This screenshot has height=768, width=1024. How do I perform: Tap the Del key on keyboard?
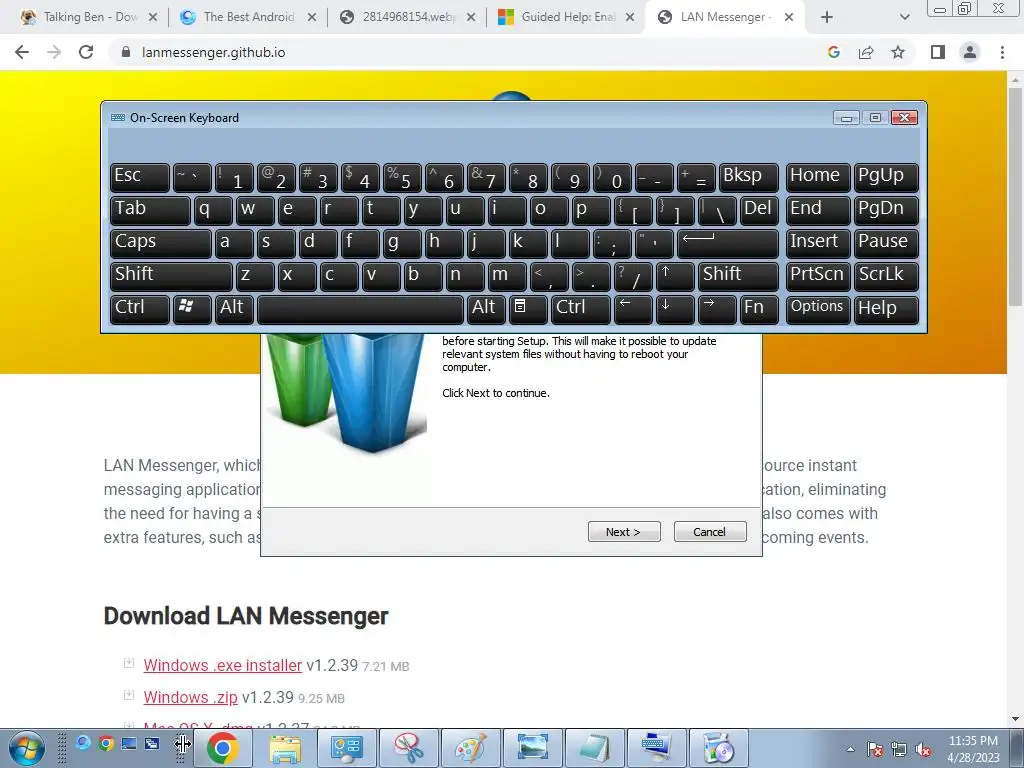759,210
